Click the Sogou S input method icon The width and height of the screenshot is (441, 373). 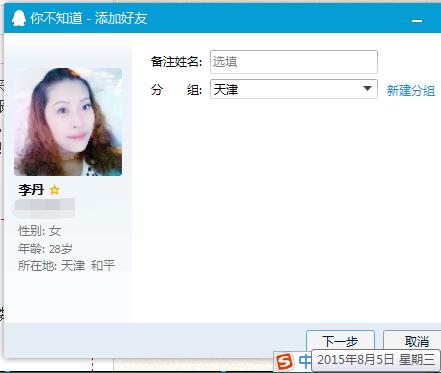285,361
